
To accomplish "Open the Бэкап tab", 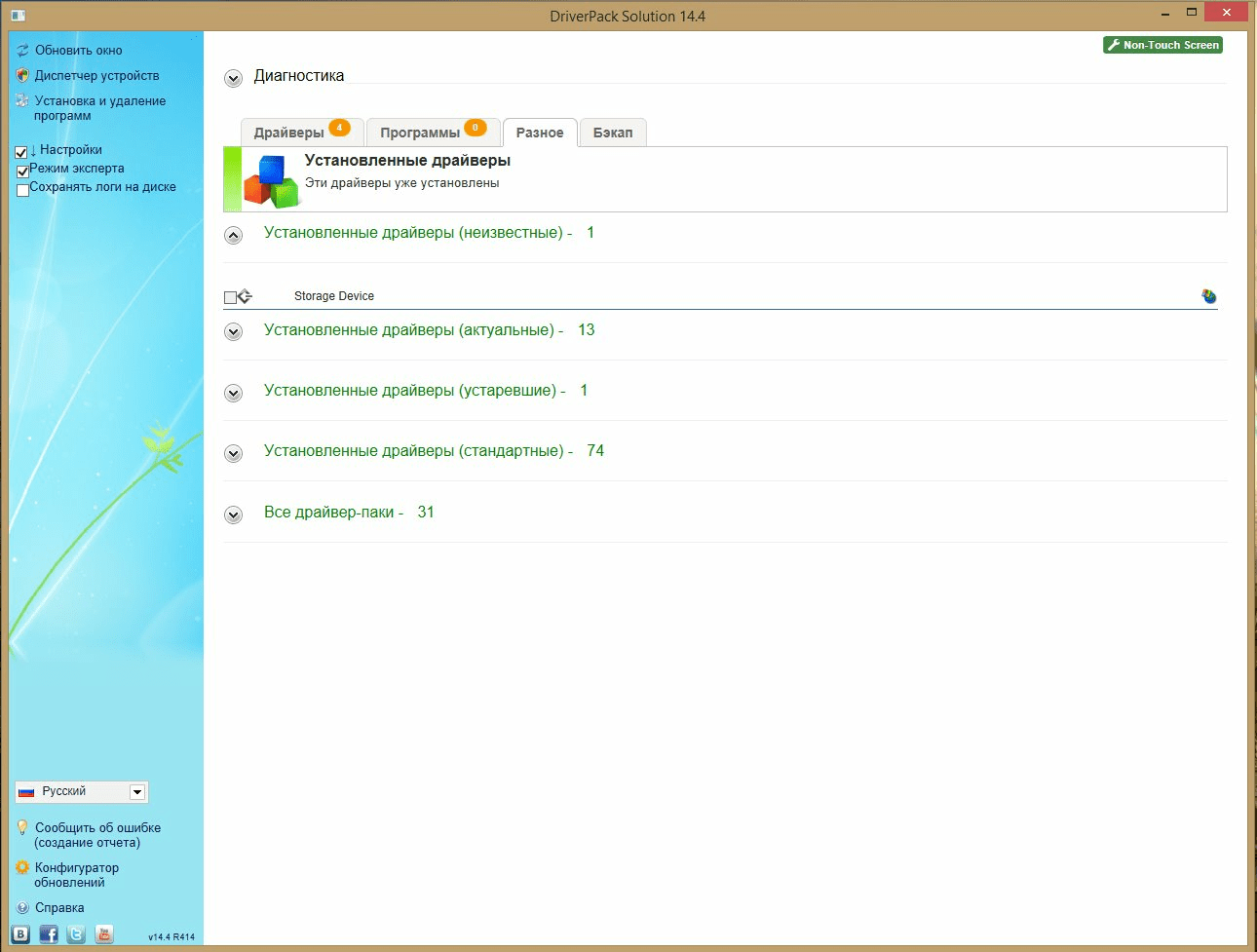I will coord(613,133).
